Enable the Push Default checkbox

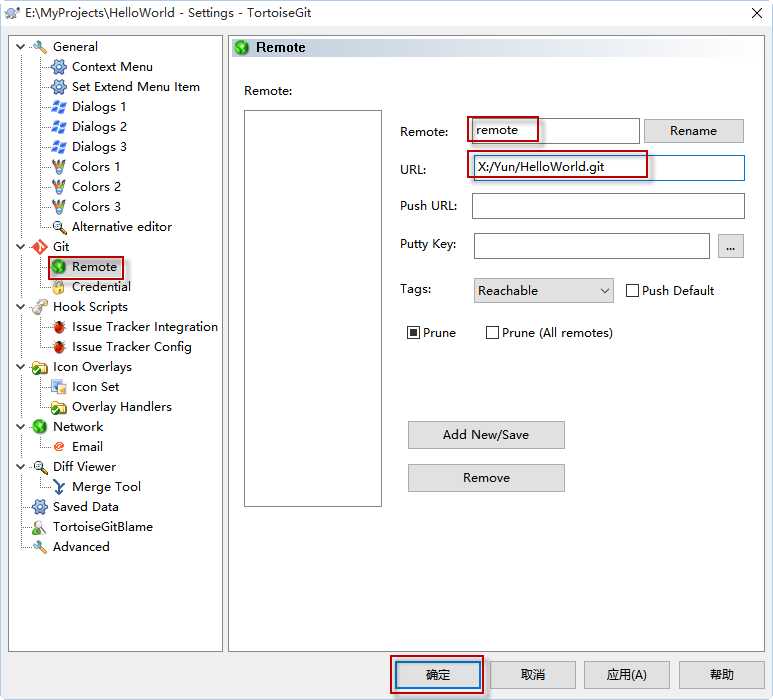coord(632,291)
